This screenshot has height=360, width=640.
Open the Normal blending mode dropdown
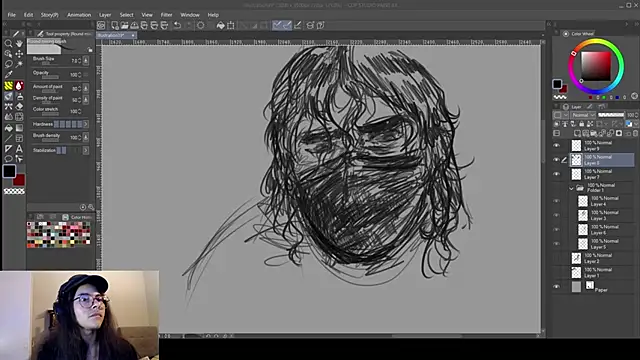pyautogui.click(x=582, y=115)
